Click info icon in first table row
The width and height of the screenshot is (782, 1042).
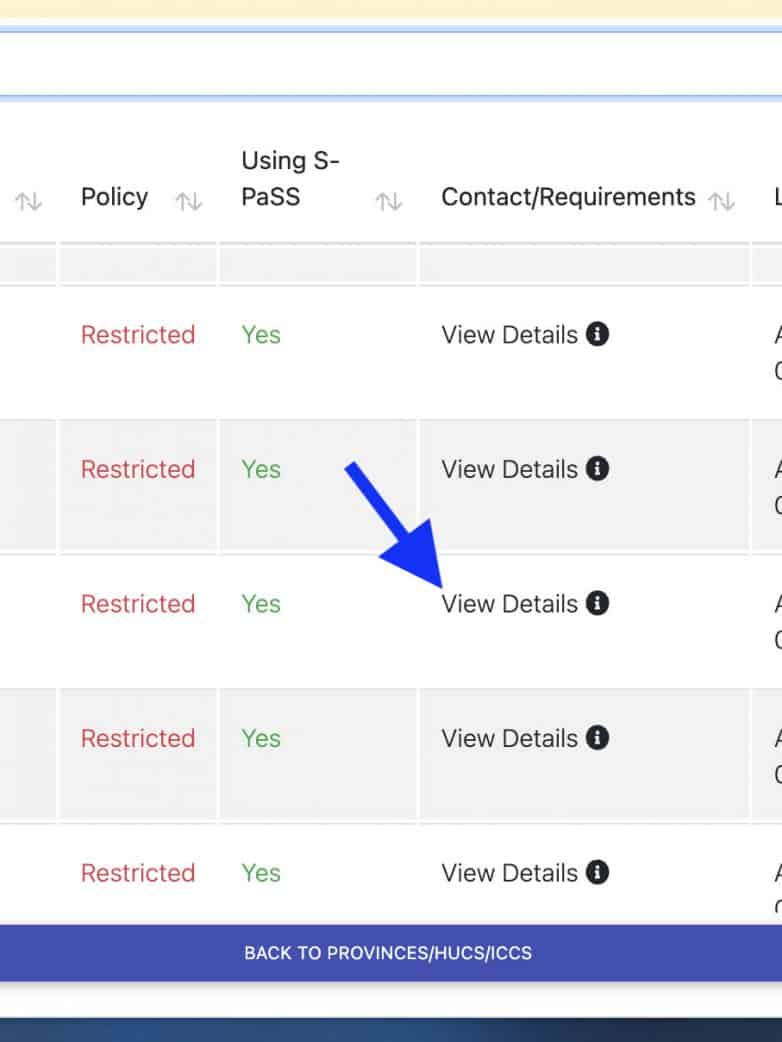(x=597, y=334)
